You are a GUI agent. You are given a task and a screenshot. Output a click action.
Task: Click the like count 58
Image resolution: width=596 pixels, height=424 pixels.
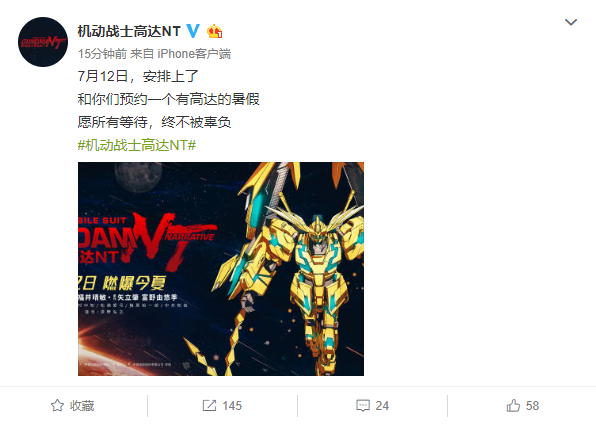tap(532, 405)
